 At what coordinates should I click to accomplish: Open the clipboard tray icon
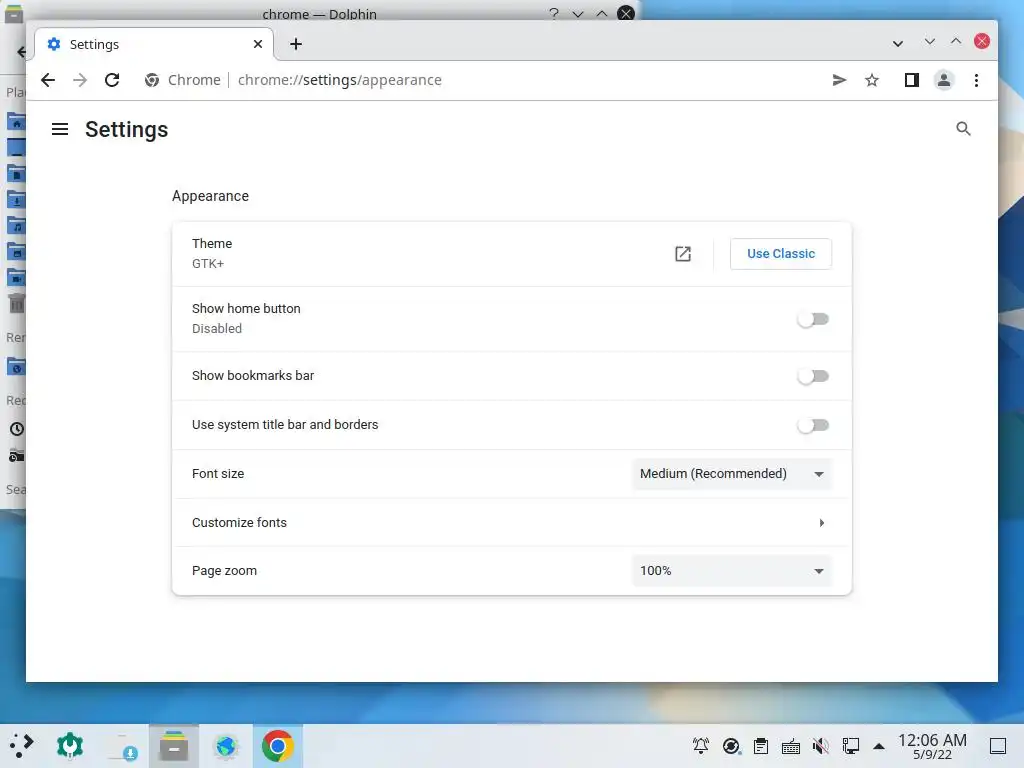pyautogui.click(x=761, y=746)
